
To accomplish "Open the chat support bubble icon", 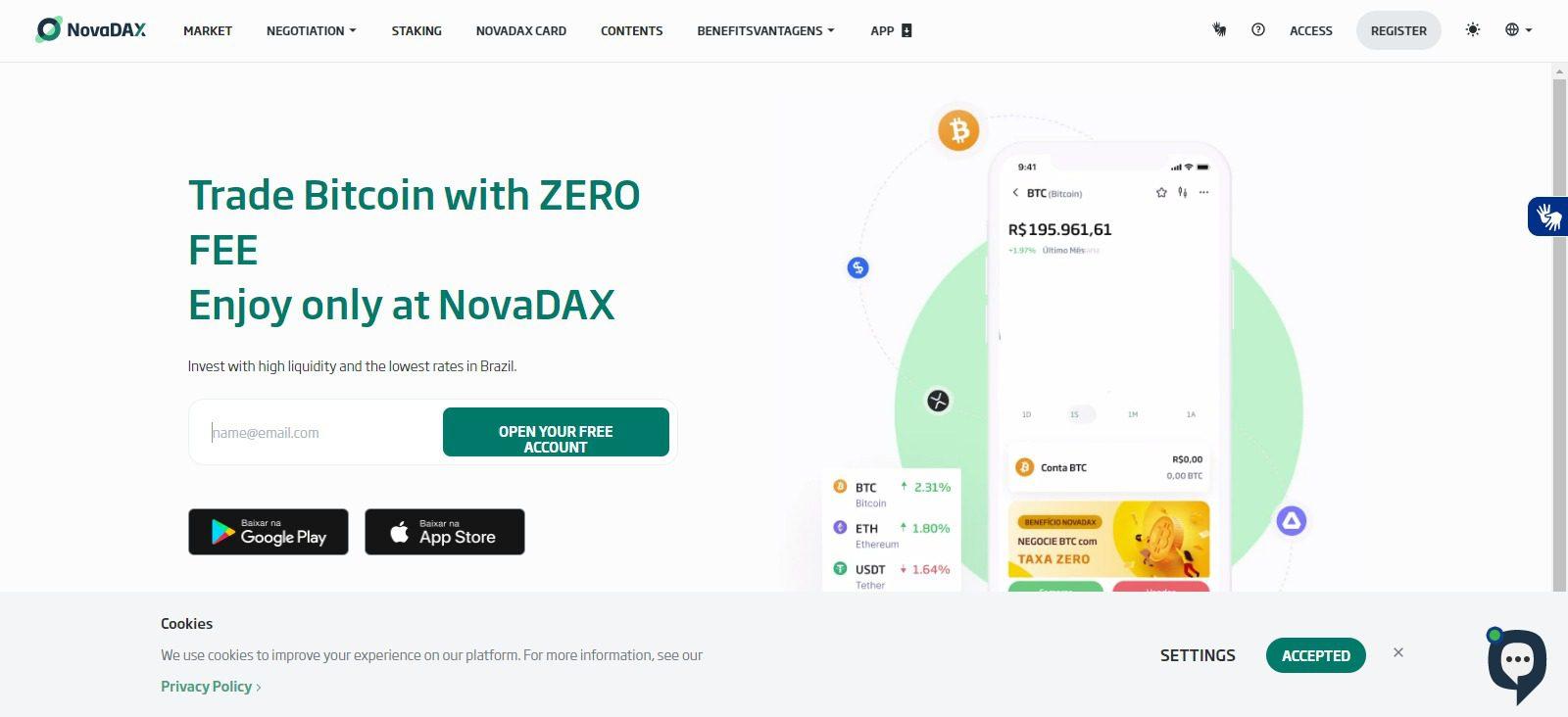I will coord(1516,665).
